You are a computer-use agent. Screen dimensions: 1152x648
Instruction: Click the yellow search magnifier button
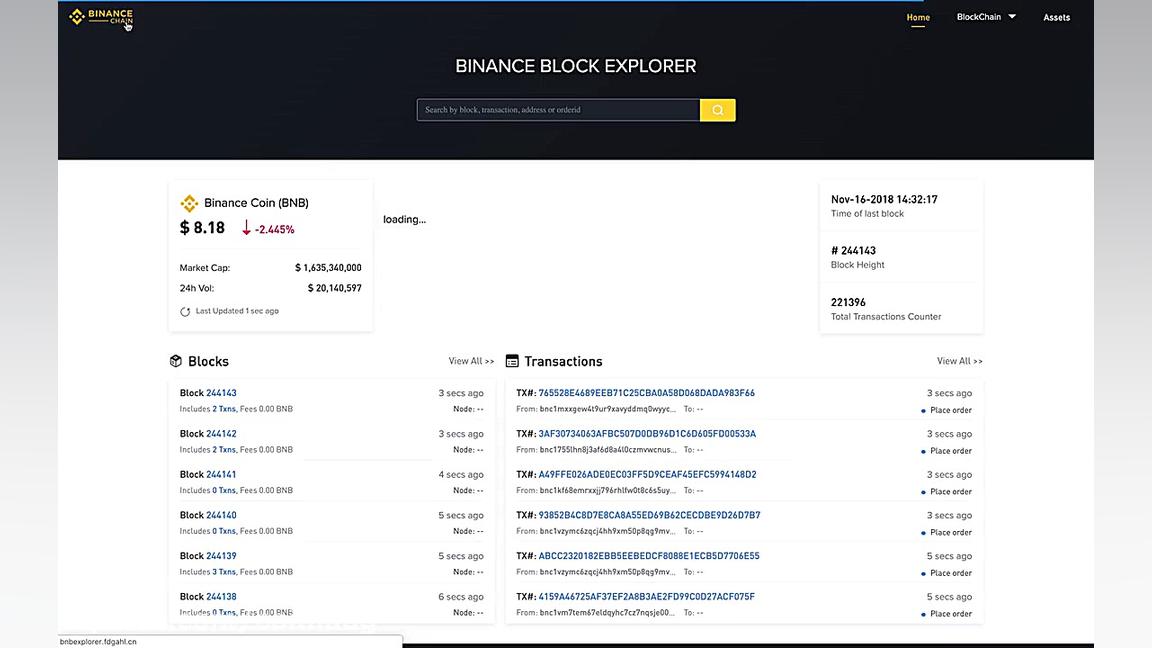tap(717, 110)
